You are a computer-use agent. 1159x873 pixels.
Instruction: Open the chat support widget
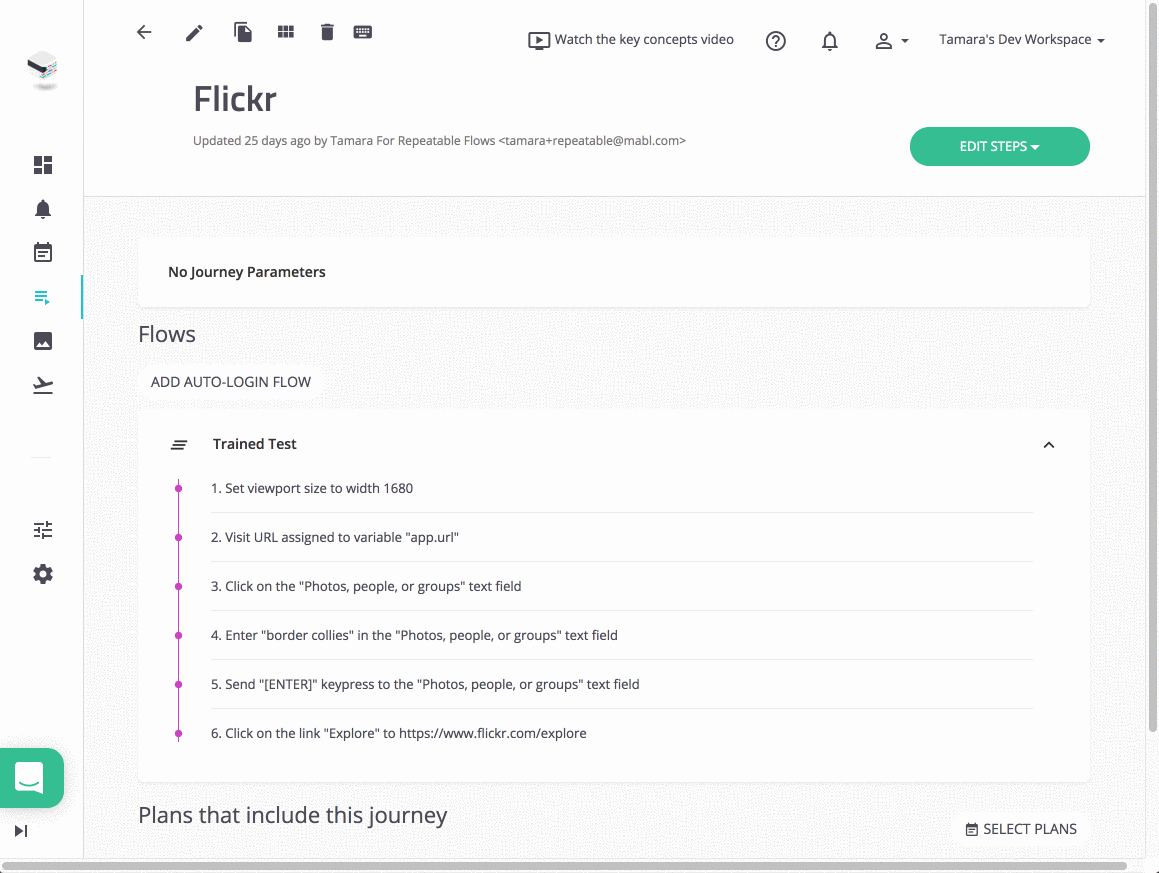click(30, 778)
